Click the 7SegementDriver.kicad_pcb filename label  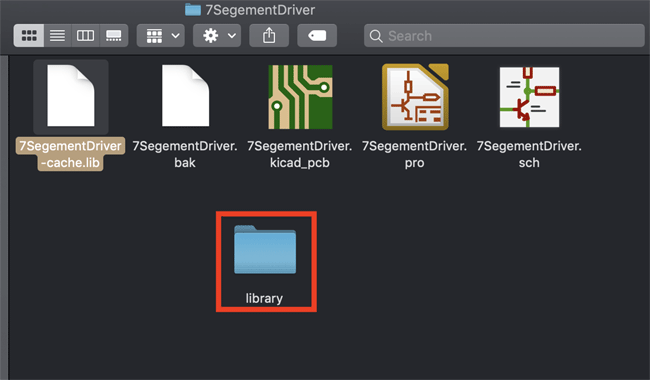point(300,154)
